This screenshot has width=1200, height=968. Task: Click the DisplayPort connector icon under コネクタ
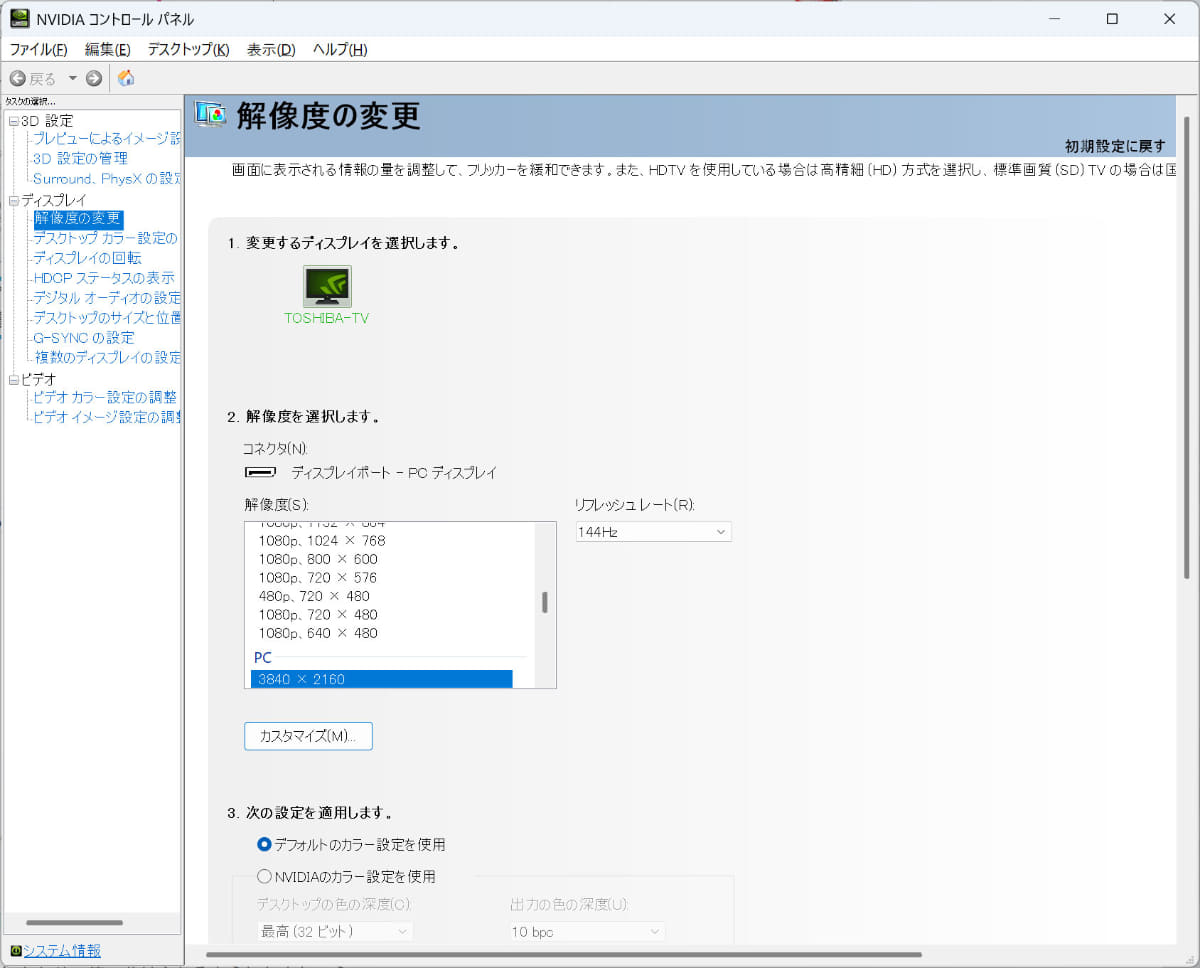click(260, 472)
